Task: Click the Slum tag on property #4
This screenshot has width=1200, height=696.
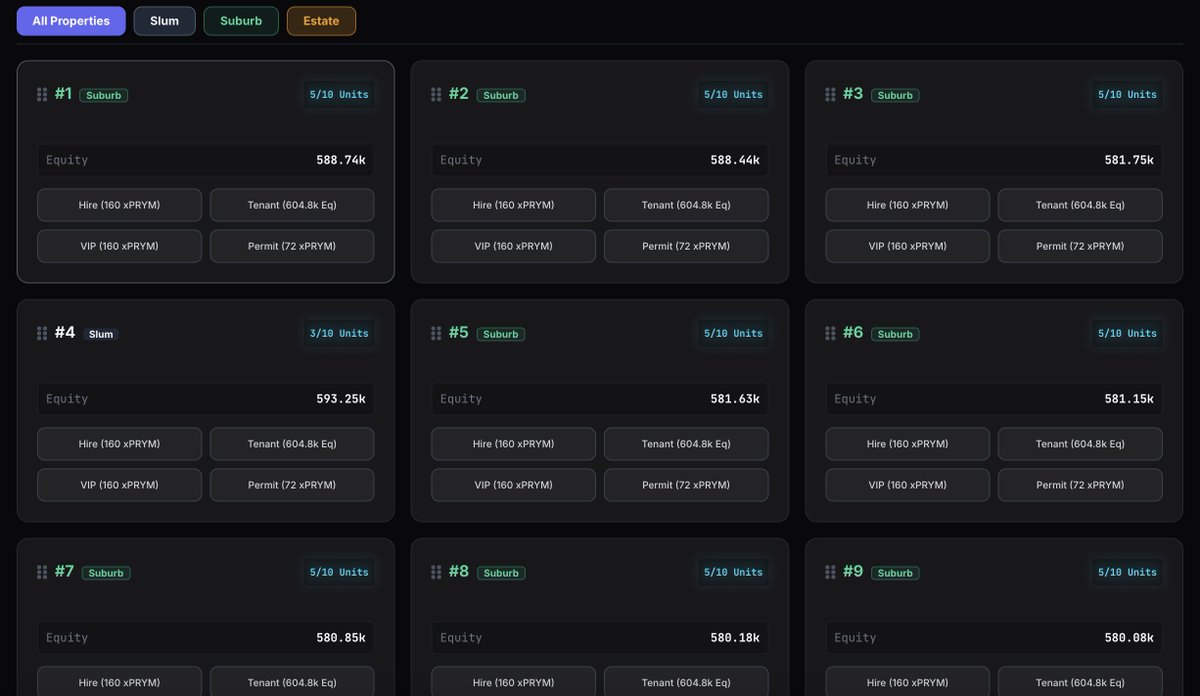Action: [x=101, y=335]
